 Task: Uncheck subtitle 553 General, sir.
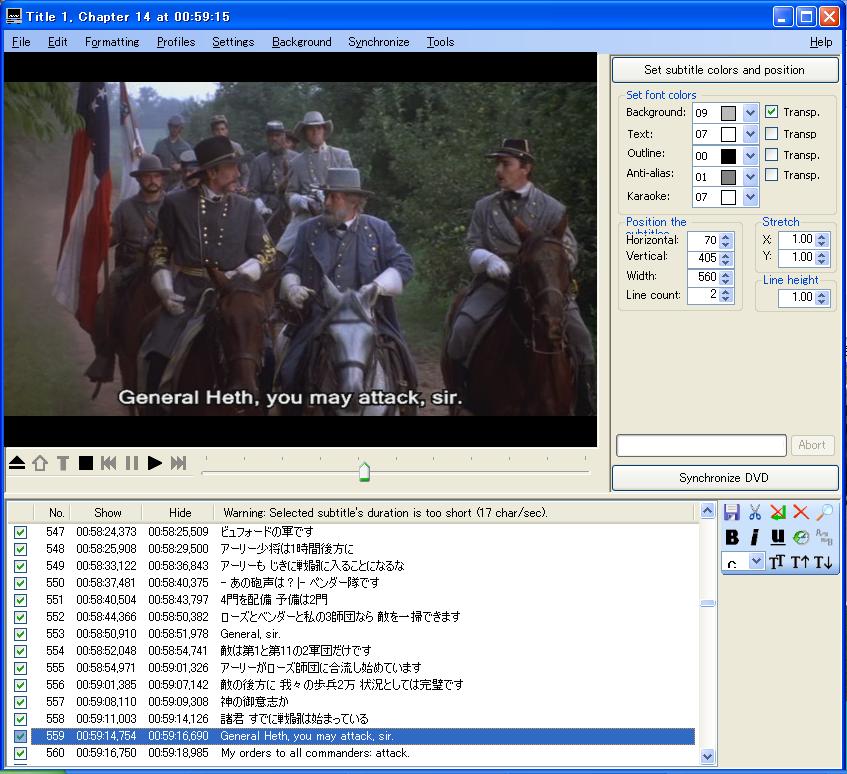click(x=20, y=634)
